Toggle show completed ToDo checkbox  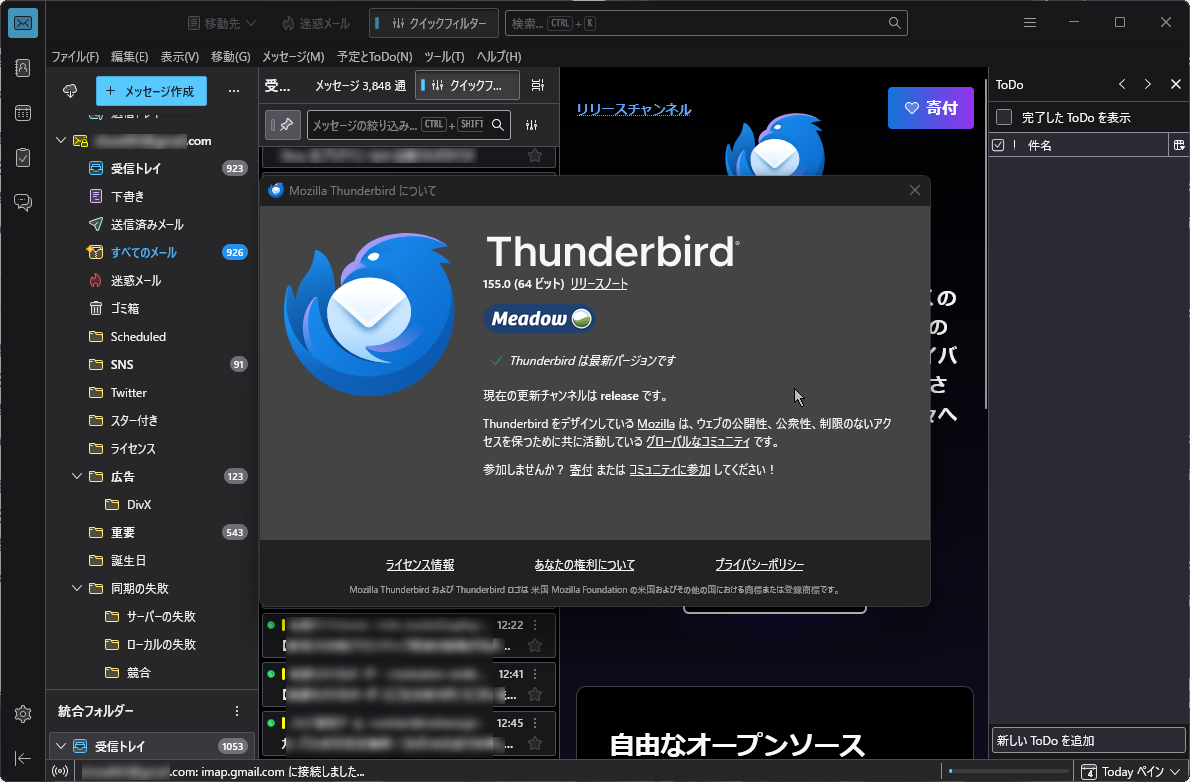click(1004, 117)
